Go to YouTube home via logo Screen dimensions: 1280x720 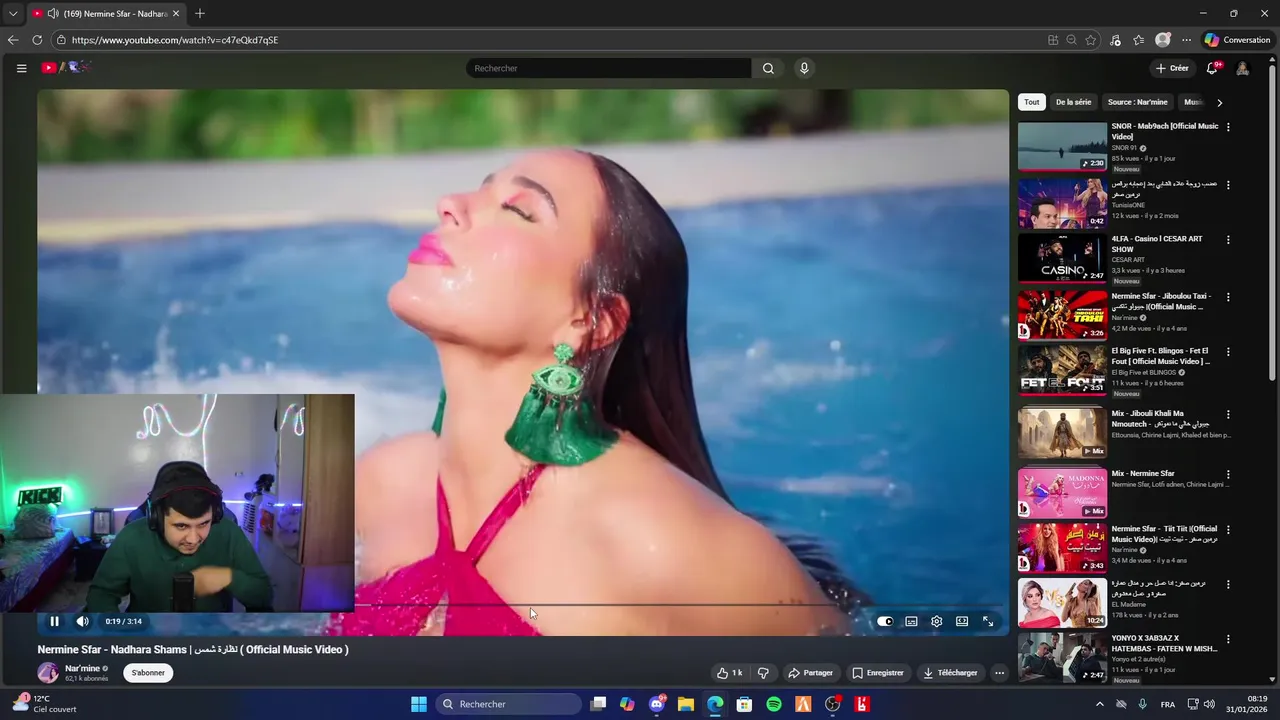click(x=66, y=68)
